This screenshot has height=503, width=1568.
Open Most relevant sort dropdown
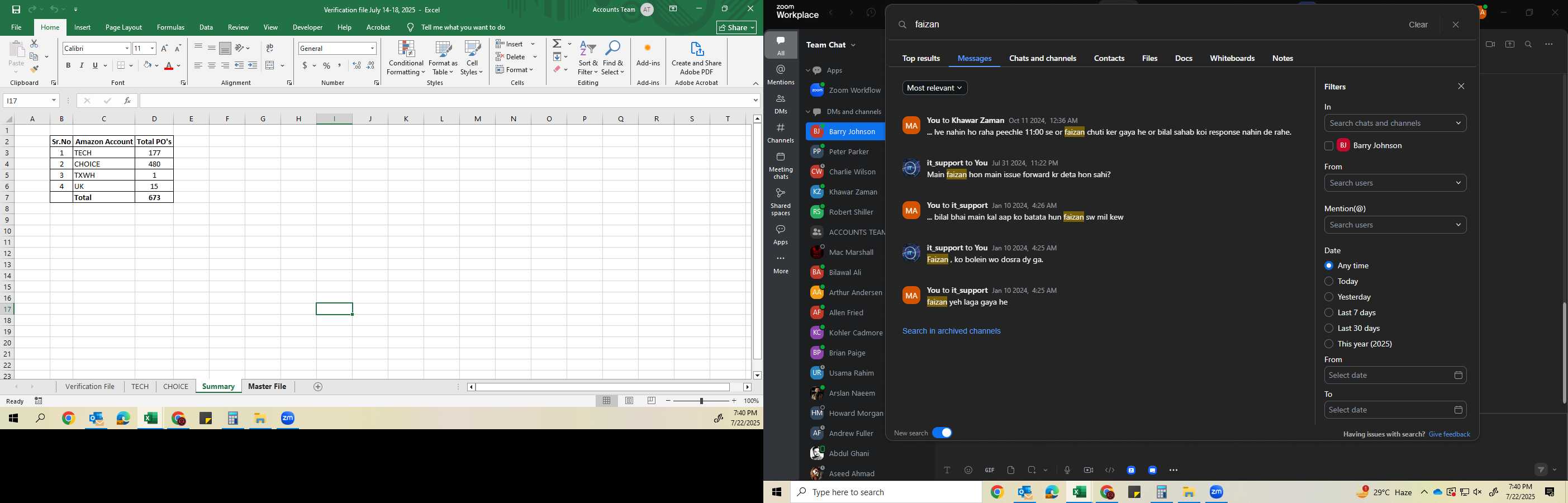[935, 88]
